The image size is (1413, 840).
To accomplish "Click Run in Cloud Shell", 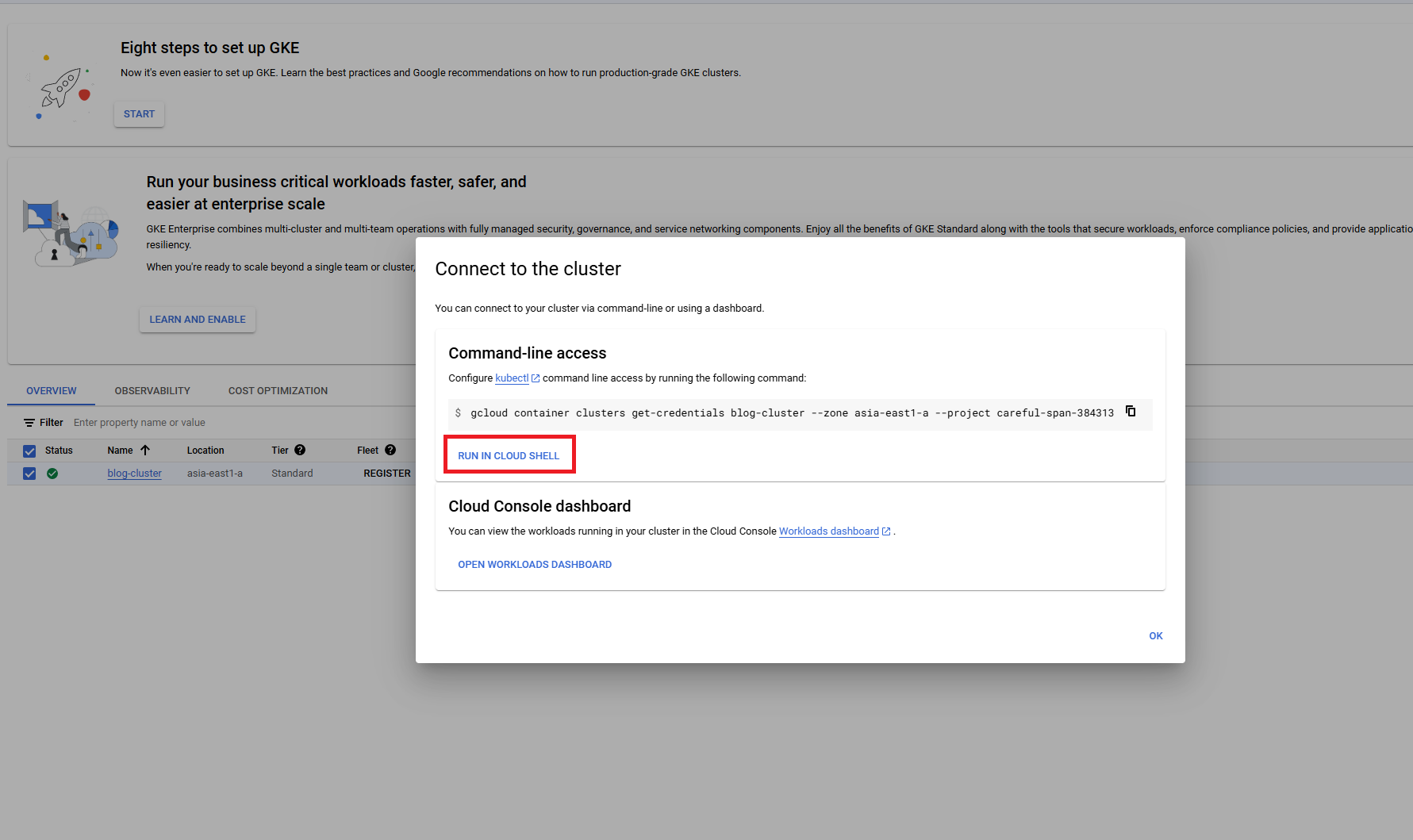I will pos(509,455).
